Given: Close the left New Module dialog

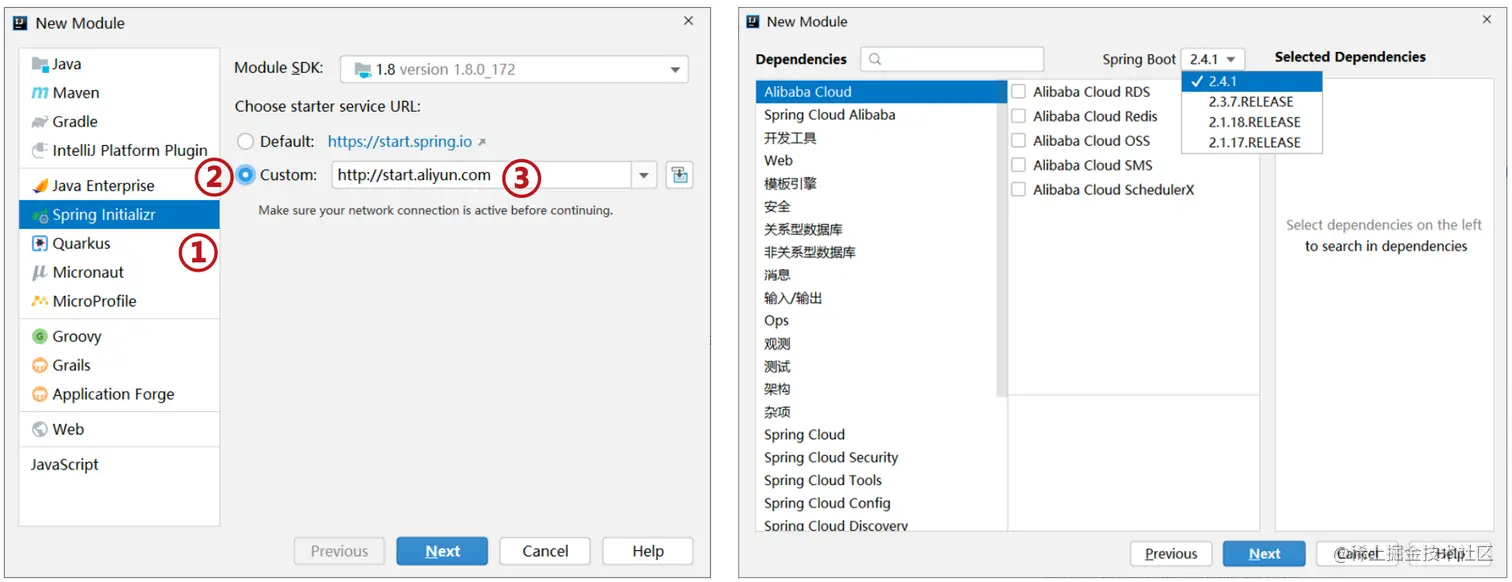Looking at the screenshot, I should (688, 21).
